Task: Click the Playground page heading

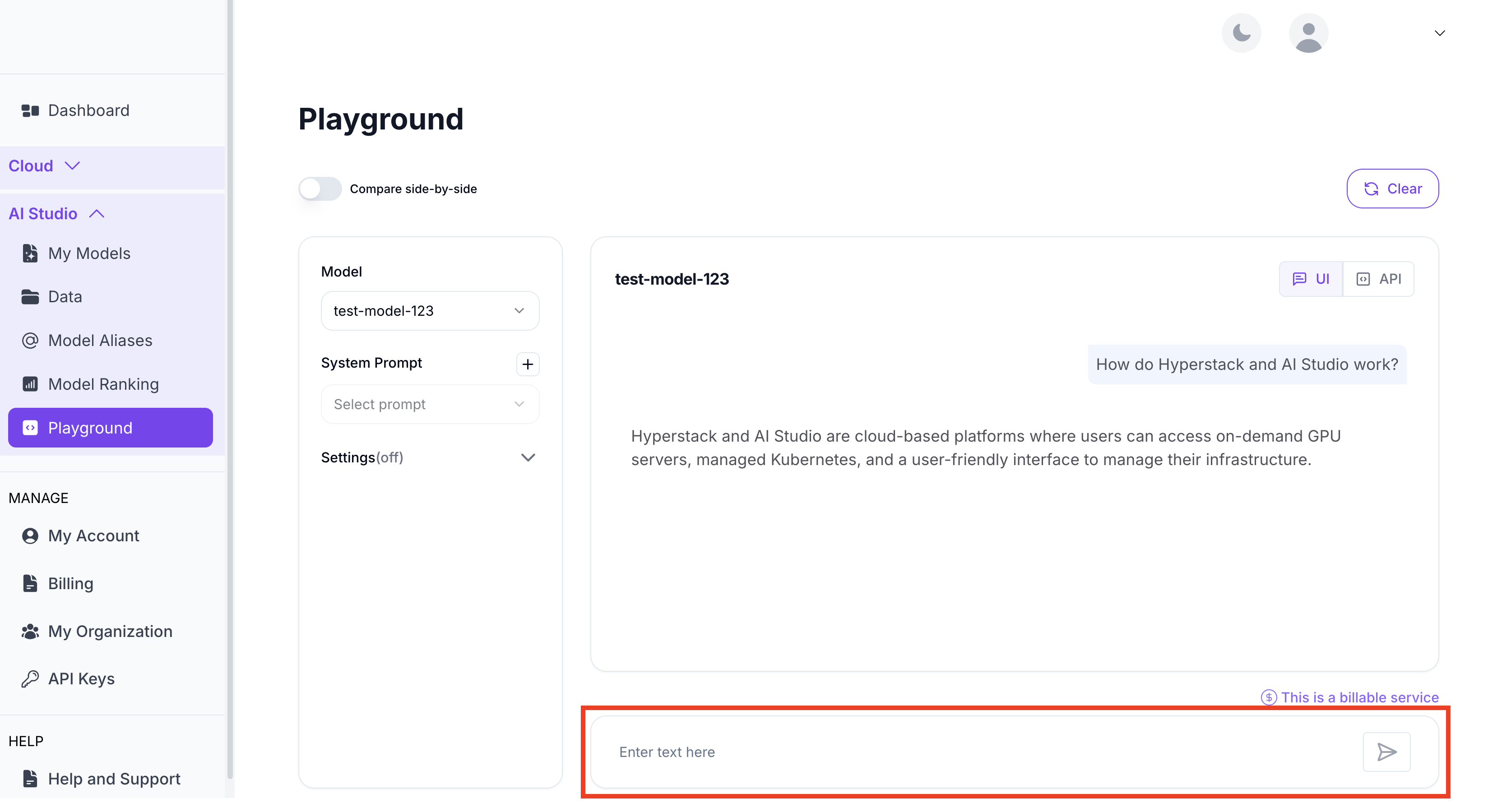Action: coord(381,120)
